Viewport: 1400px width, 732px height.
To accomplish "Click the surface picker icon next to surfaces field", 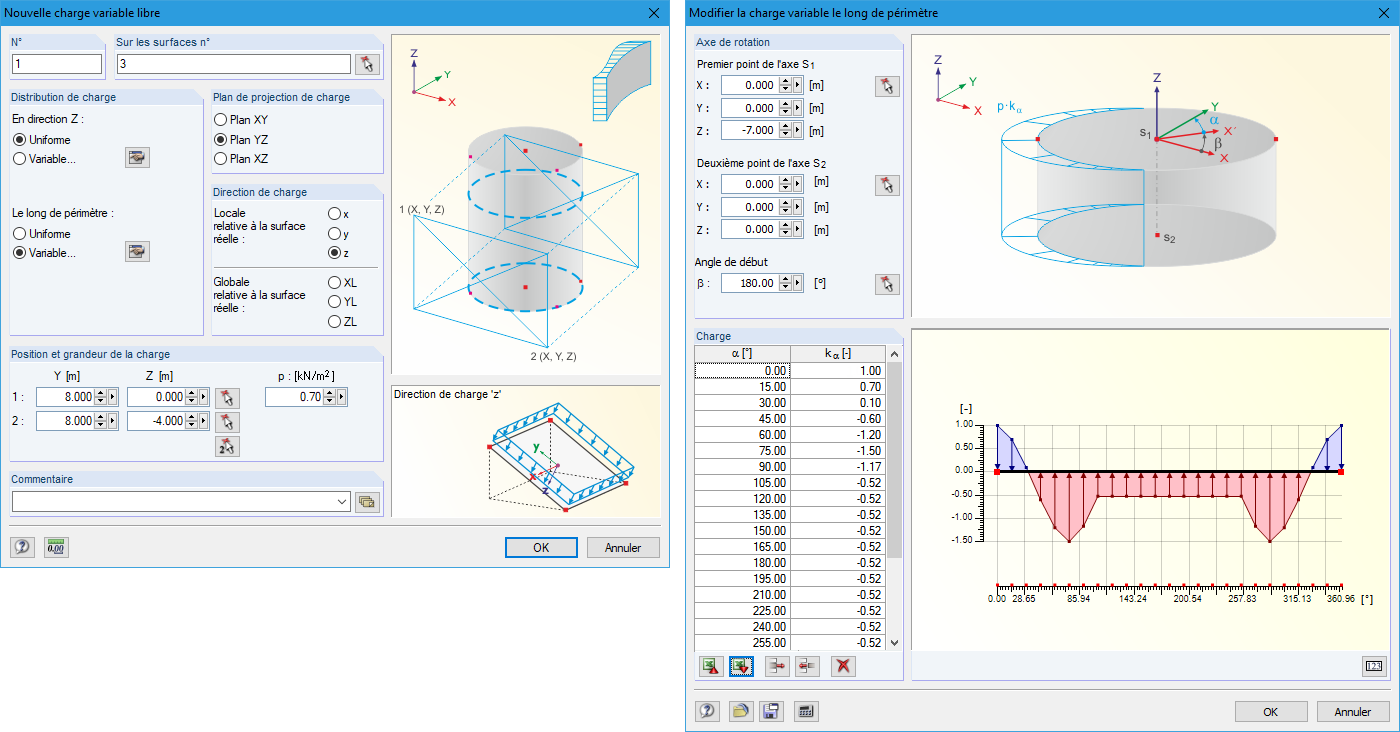I will click(x=368, y=64).
